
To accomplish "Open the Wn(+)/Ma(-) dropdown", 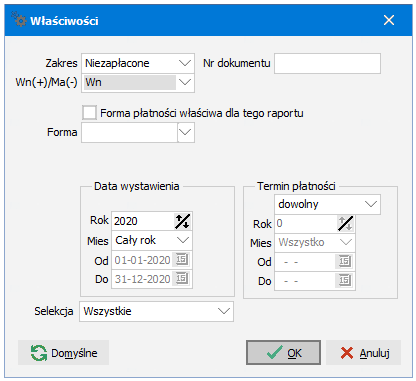I will [185, 82].
